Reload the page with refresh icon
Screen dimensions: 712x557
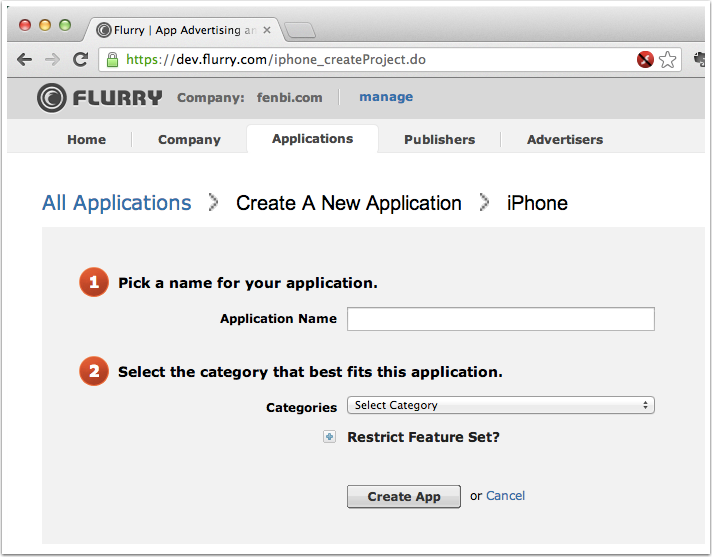pos(81,60)
